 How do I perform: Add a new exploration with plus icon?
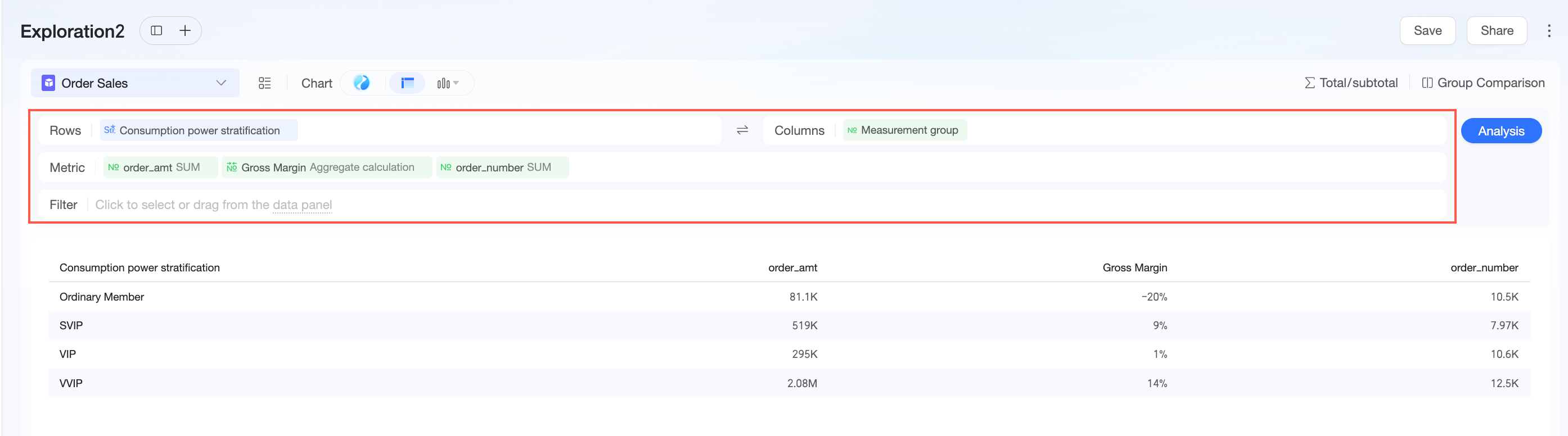point(185,30)
